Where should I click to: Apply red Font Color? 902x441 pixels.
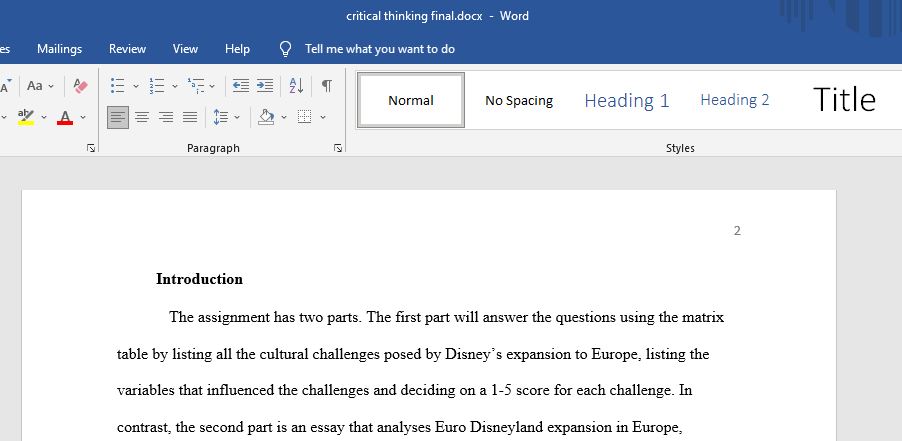coord(65,118)
